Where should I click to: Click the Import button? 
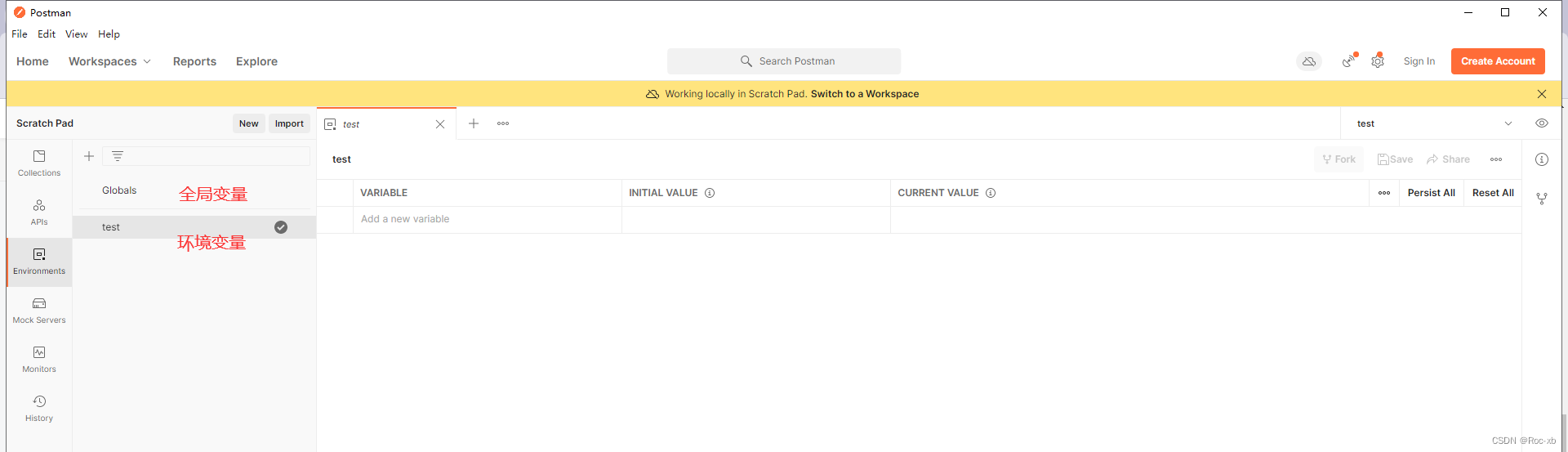click(289, 123)
